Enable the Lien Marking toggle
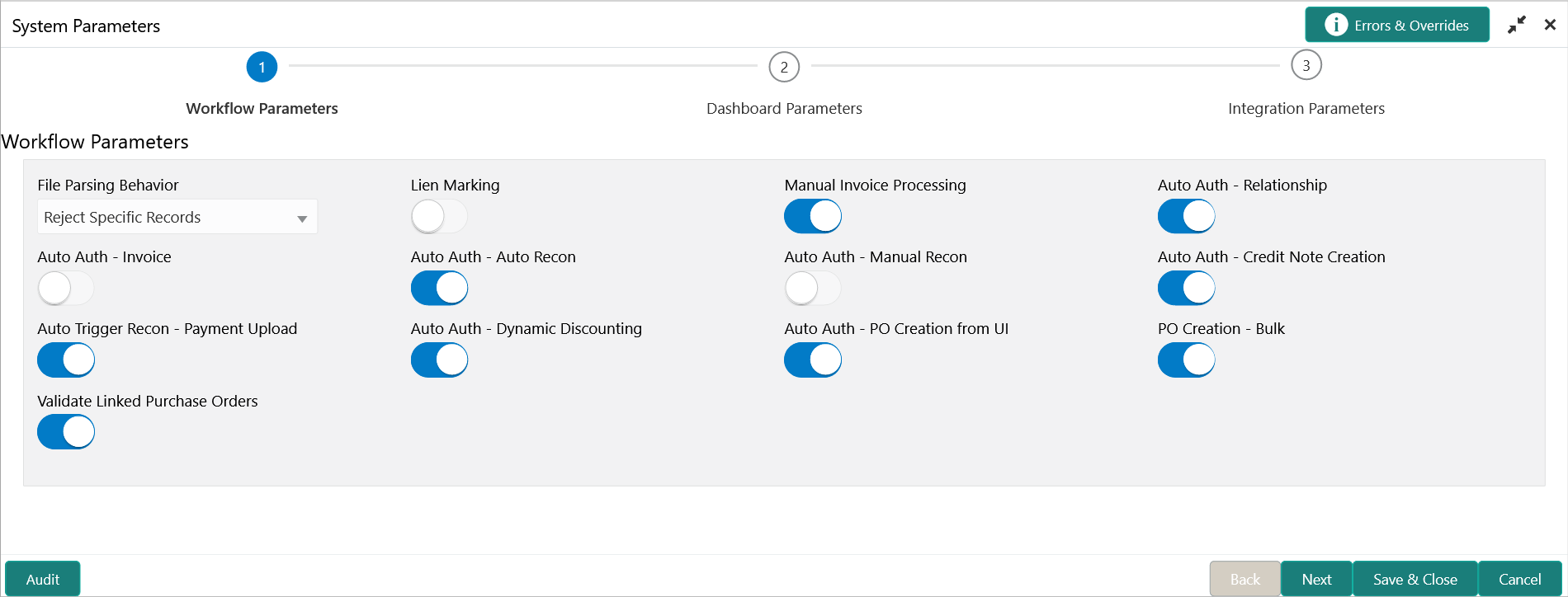1568x597 pixels. pyautogui.click(x=439, y=217)
